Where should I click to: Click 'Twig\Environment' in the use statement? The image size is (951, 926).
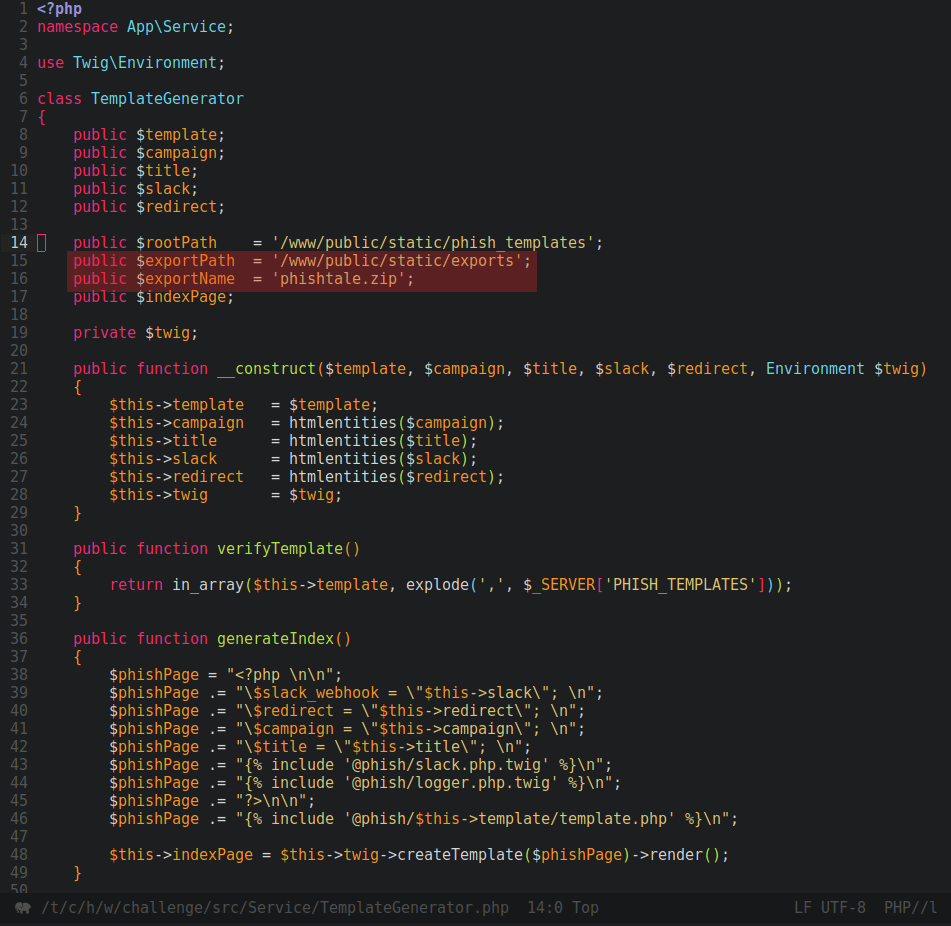pyautogui.click(x=144, y=62)
